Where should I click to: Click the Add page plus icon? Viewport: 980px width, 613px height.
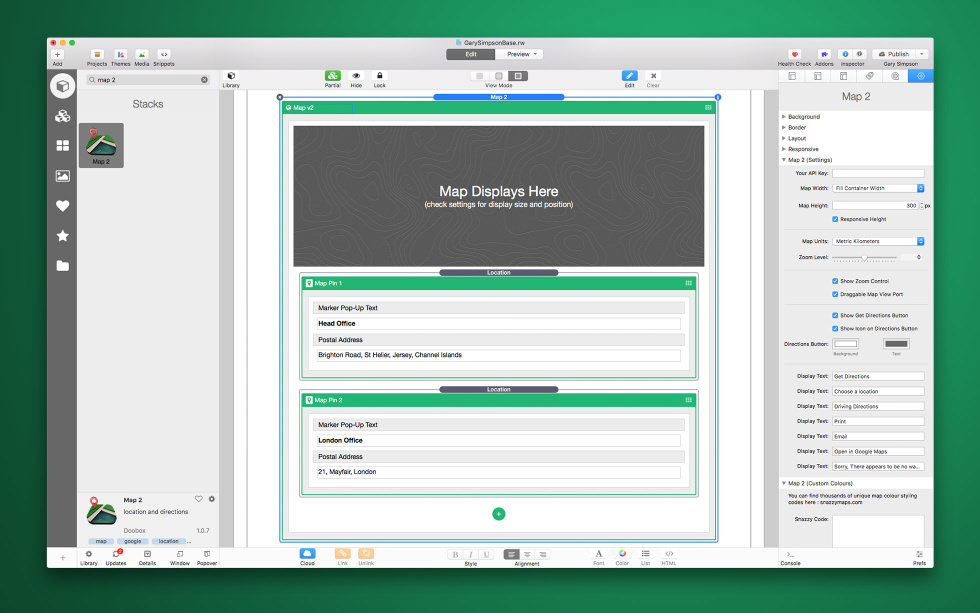click(58, 54)
